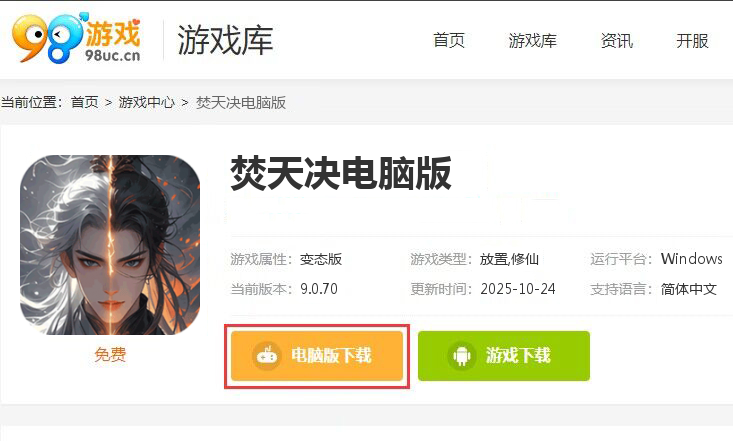
Task: Click the gamepad icon on the orange button
Action: click(x=267, y=356)
